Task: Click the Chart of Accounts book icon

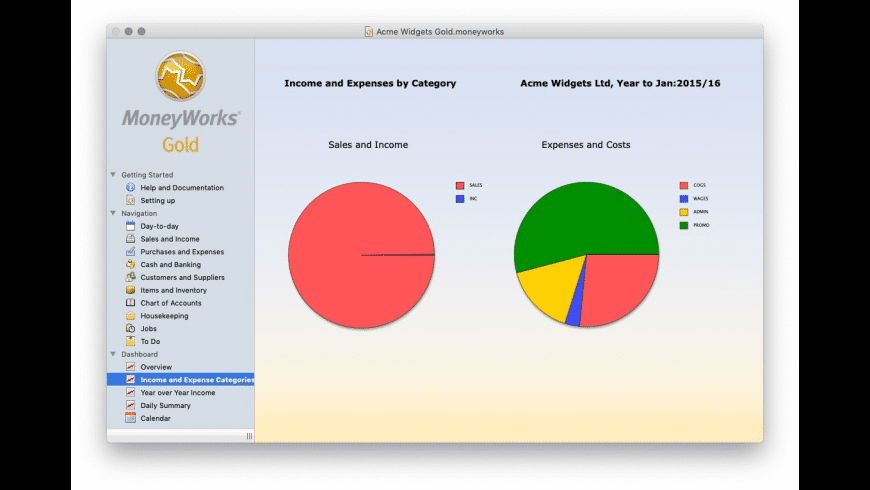Action: coord(130,303)
